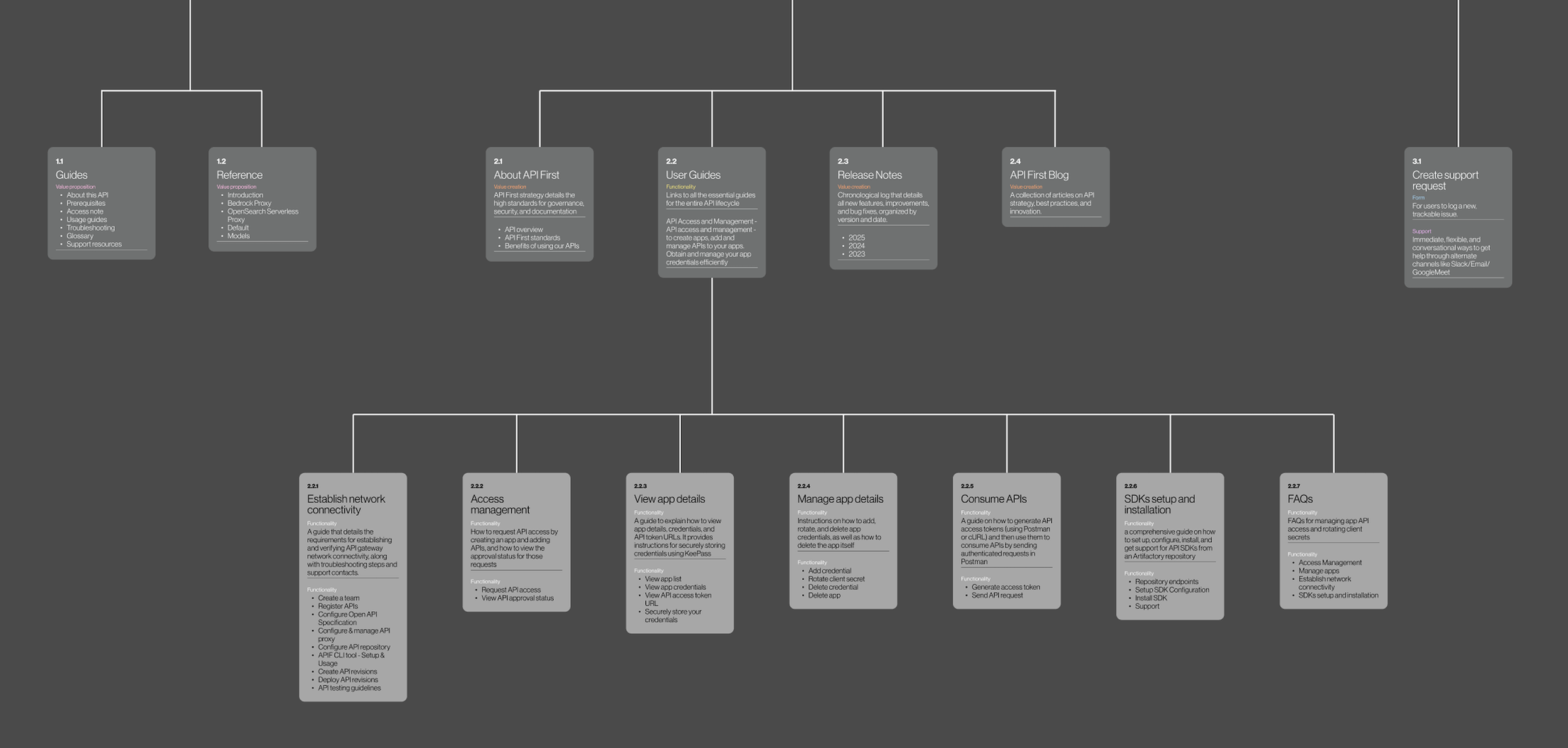Select the 2.2 'User Guides' card title
The height and width of the screenshot is (748, 1568).
(693, 175)
